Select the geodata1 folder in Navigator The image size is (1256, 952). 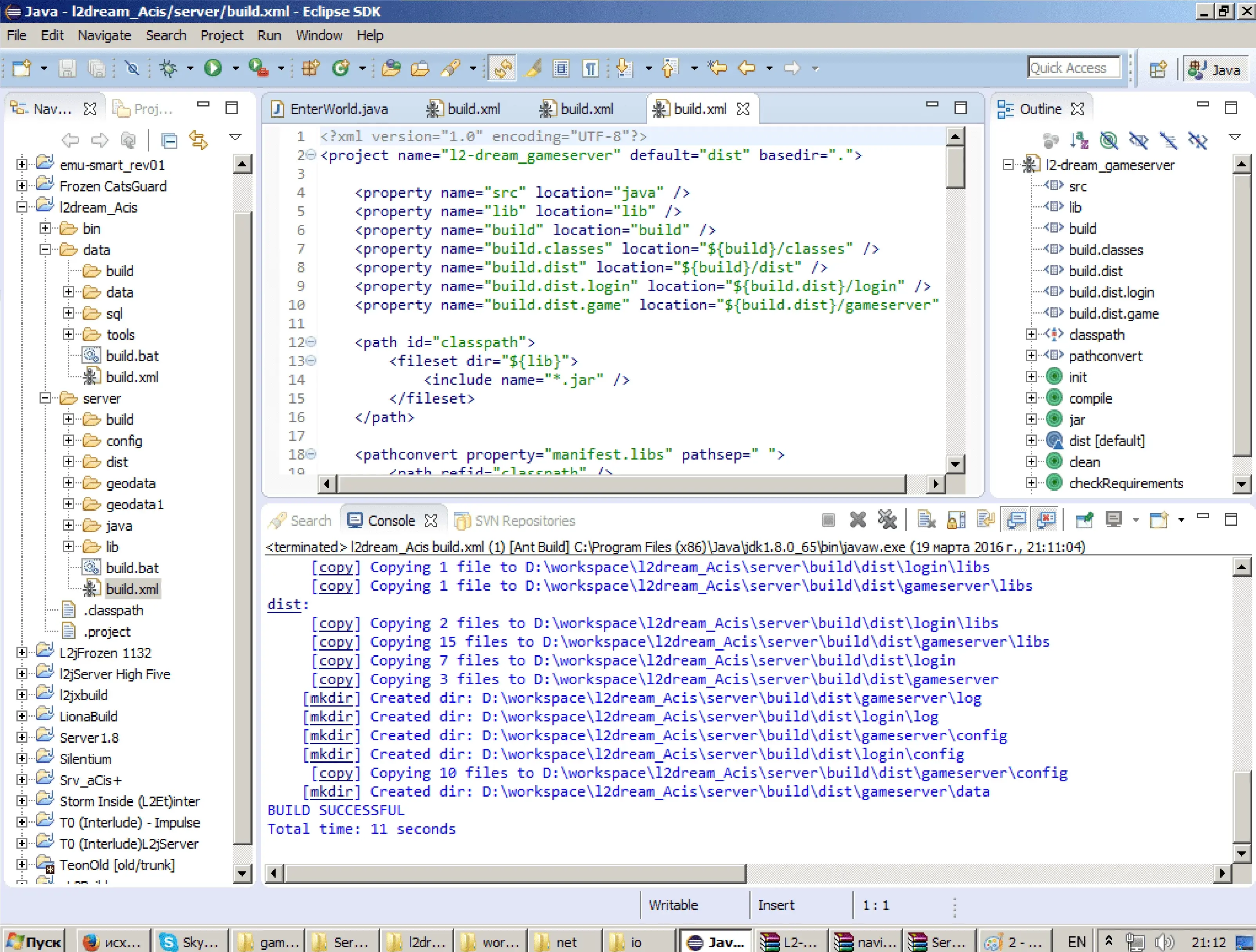[x=135, y=504]
